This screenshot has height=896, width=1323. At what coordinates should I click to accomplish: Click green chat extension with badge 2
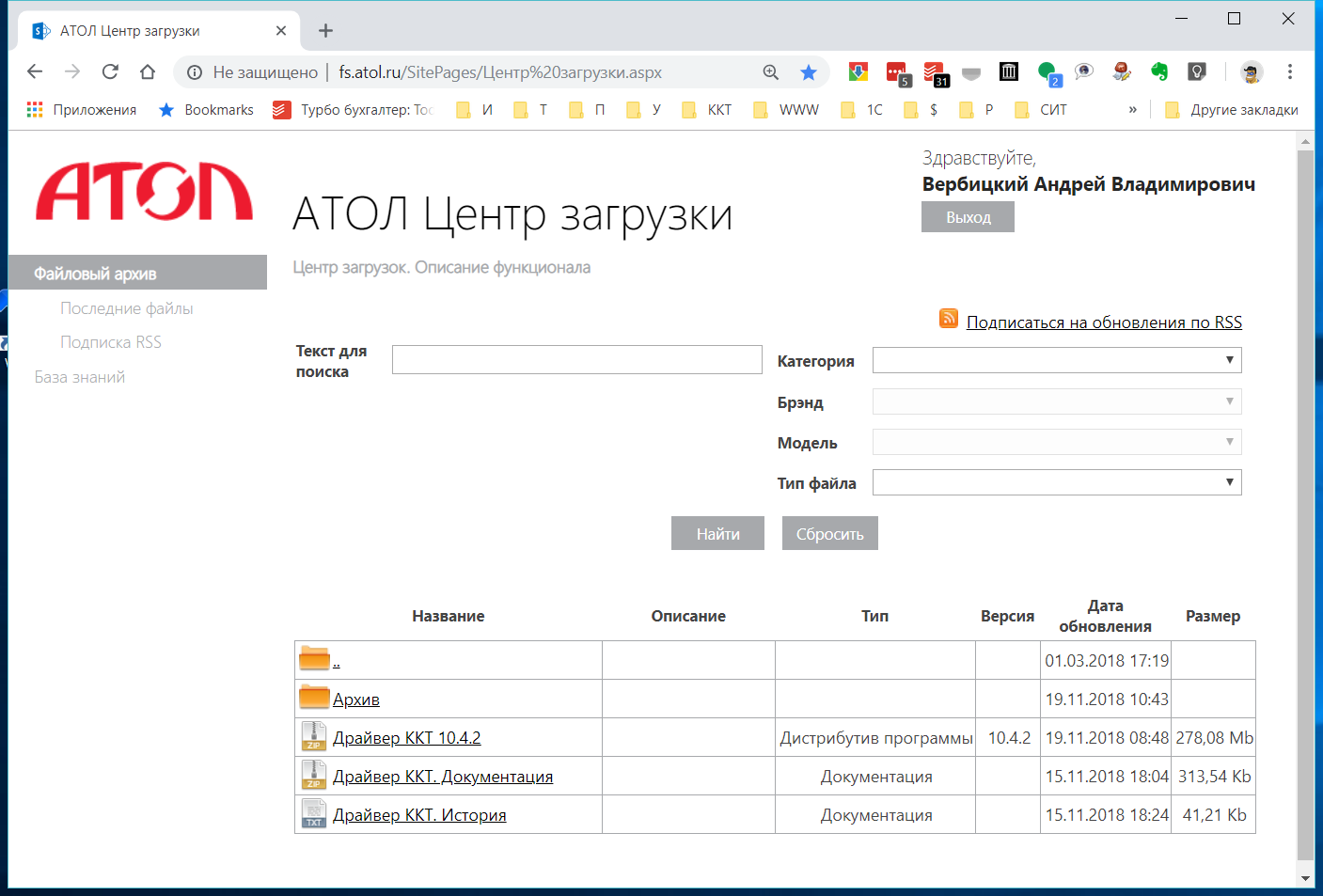[x=1048, y=72]
